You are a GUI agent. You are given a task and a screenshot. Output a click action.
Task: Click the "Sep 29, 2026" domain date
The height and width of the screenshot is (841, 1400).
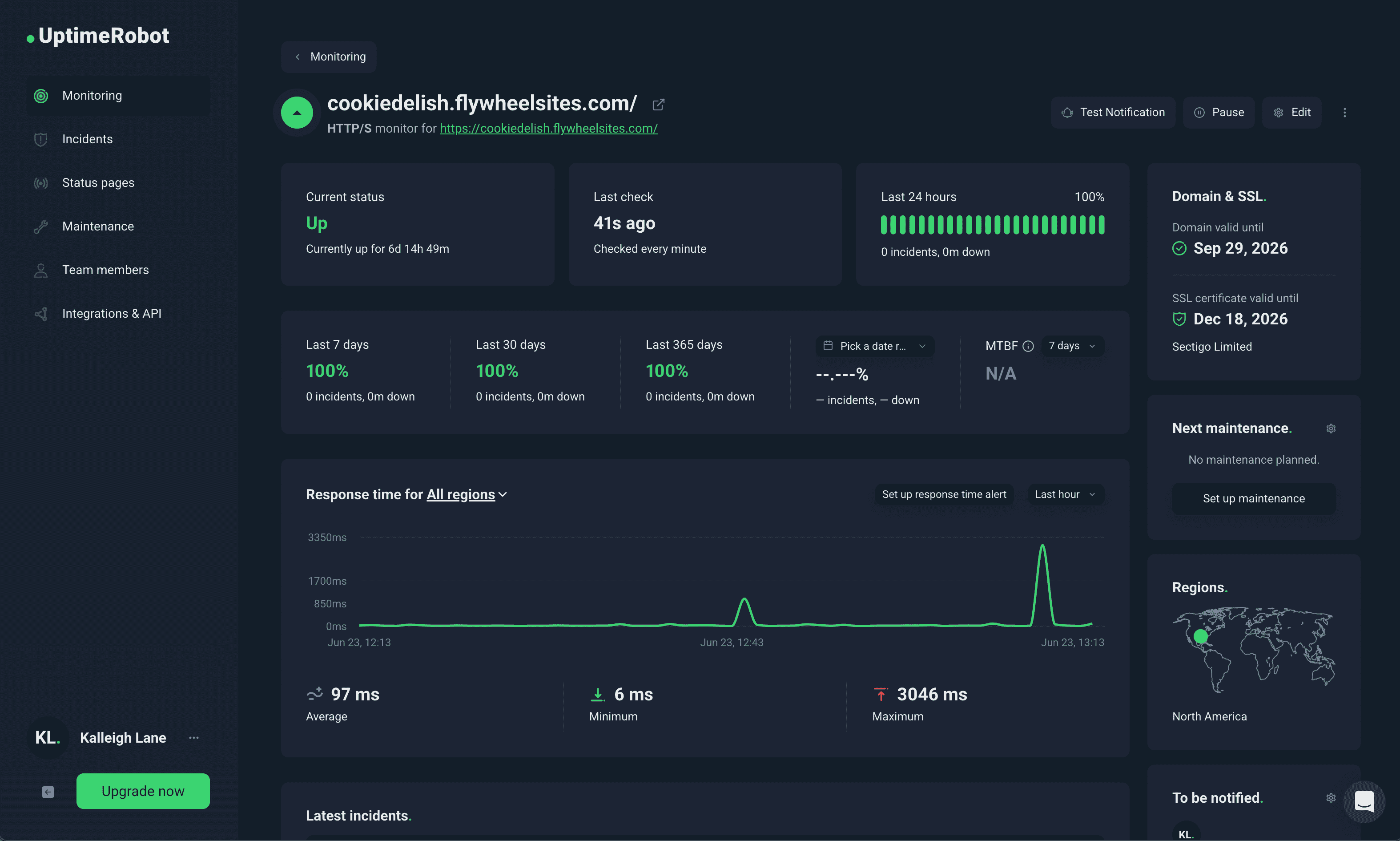pyautogui.click(x=1240, y=248)
